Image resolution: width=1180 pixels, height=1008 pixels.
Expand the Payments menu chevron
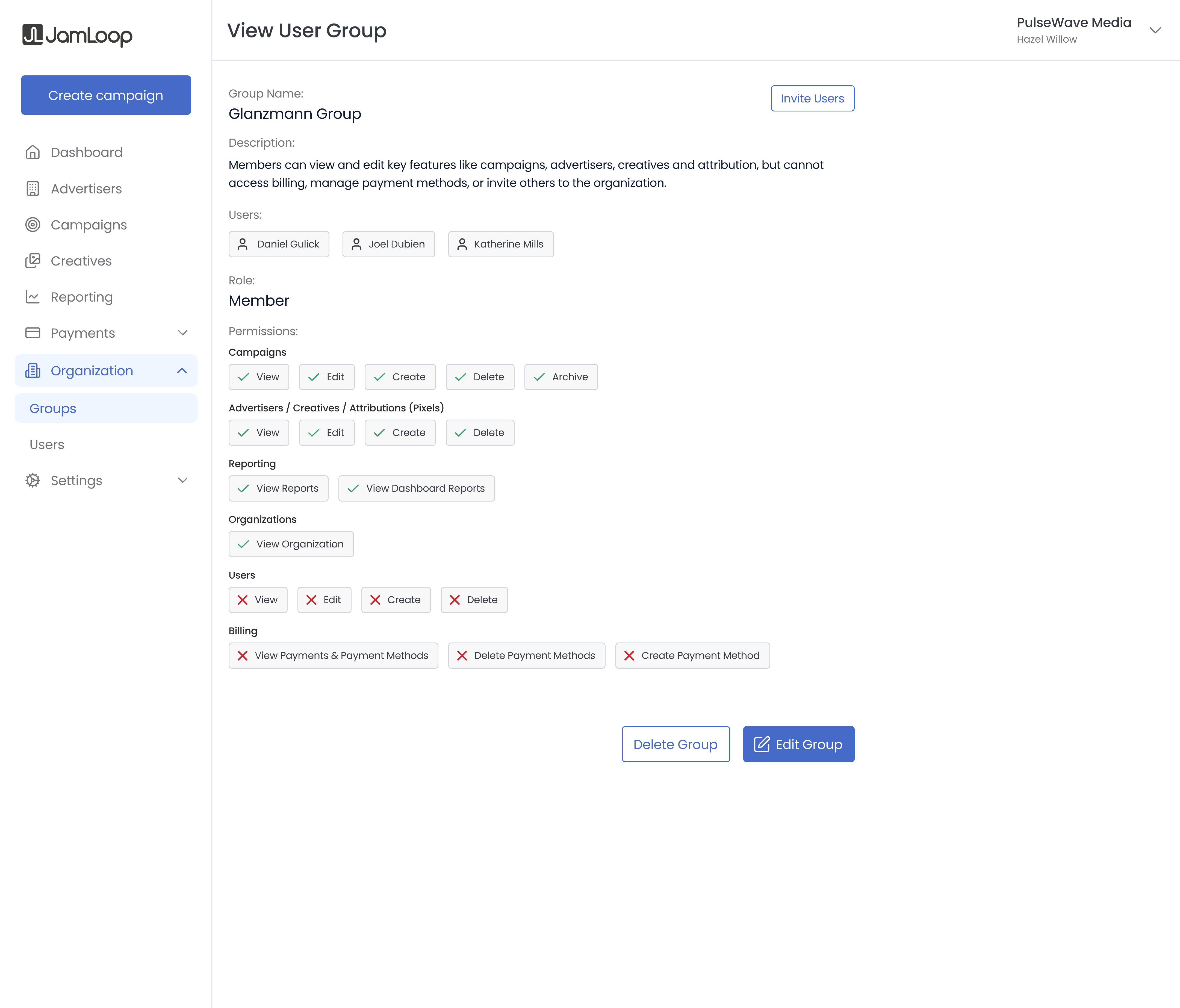click(182, 332)
